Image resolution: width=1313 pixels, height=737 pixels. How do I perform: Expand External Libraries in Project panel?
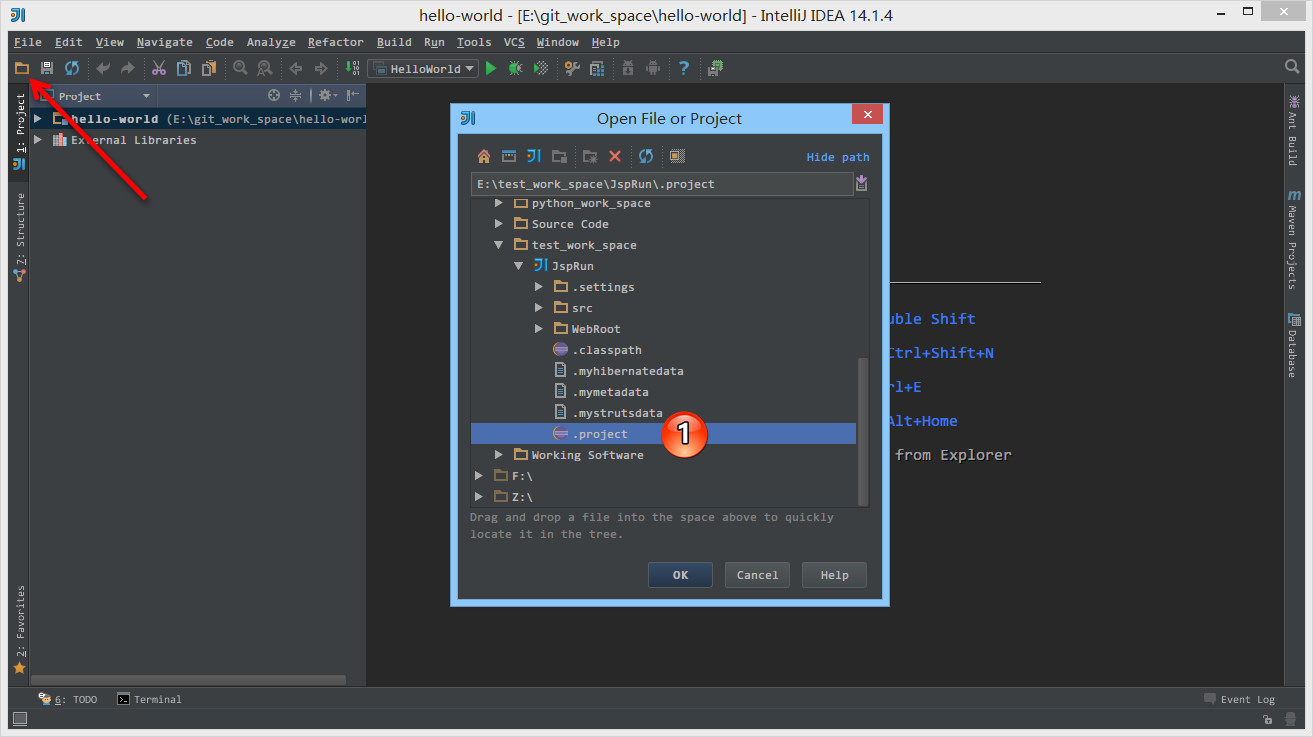[x=38, y=140]
